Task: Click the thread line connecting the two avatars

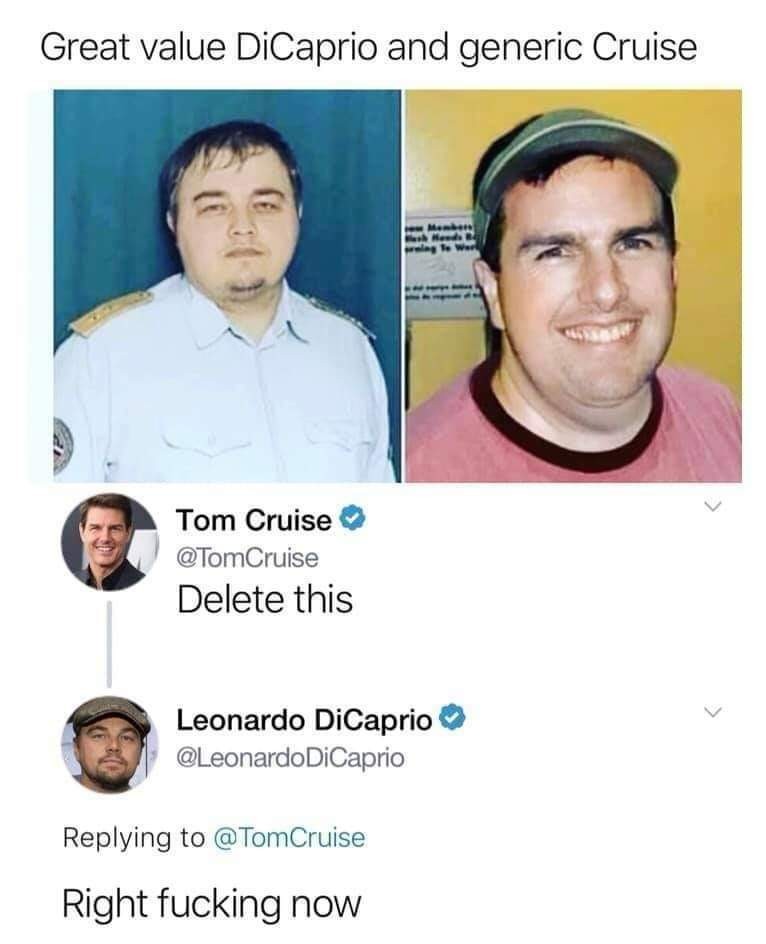Action: click(109, 643)
